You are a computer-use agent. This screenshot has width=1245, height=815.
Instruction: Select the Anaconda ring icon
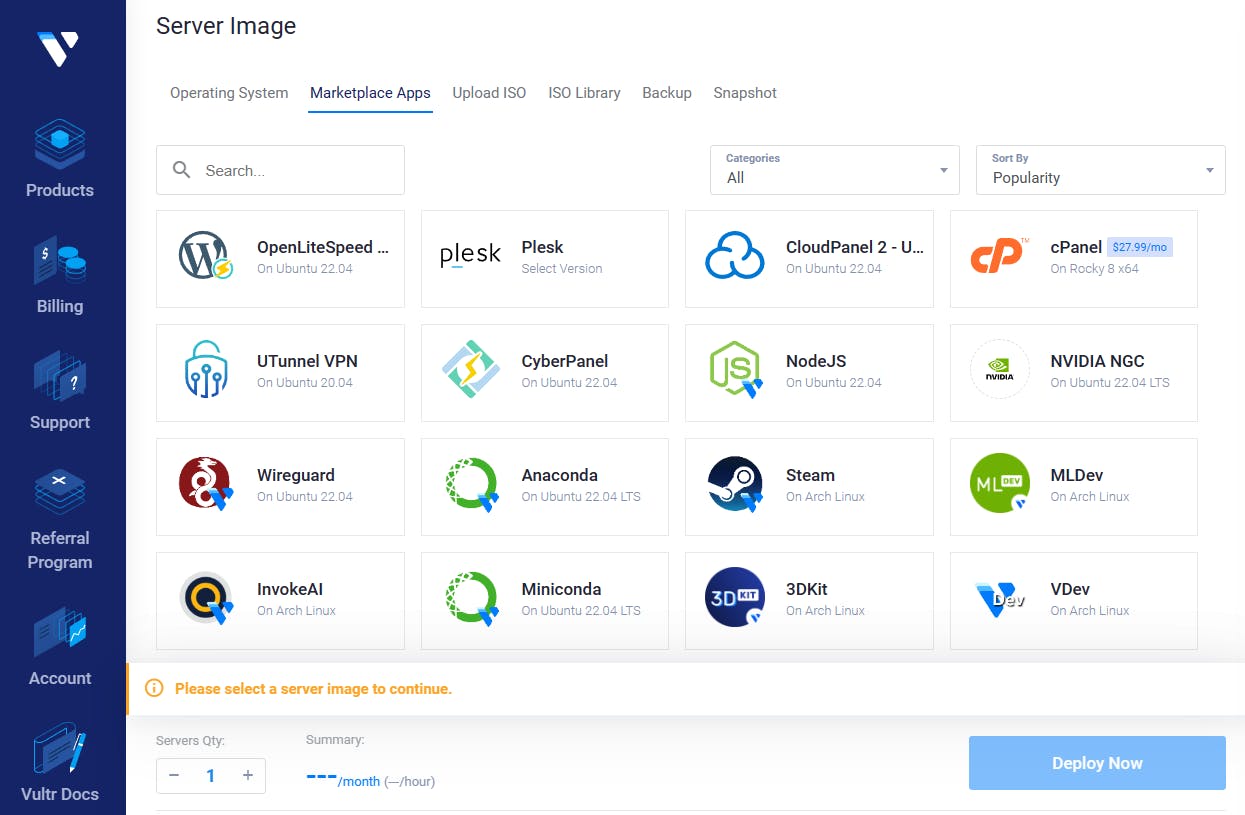471,484
